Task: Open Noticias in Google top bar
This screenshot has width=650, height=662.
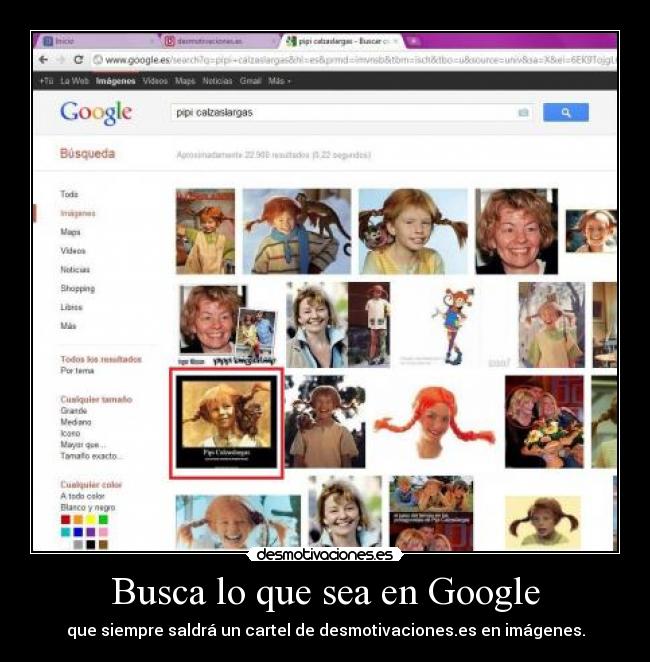Action: tap(217, 81)
